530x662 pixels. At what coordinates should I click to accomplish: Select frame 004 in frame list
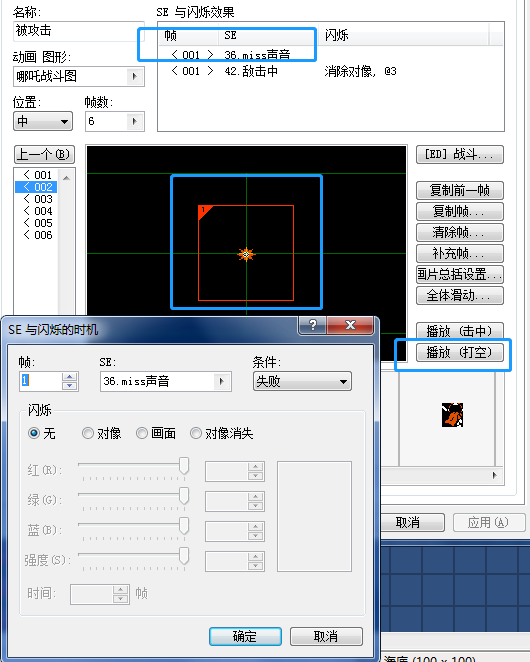[x=38, y=211]
